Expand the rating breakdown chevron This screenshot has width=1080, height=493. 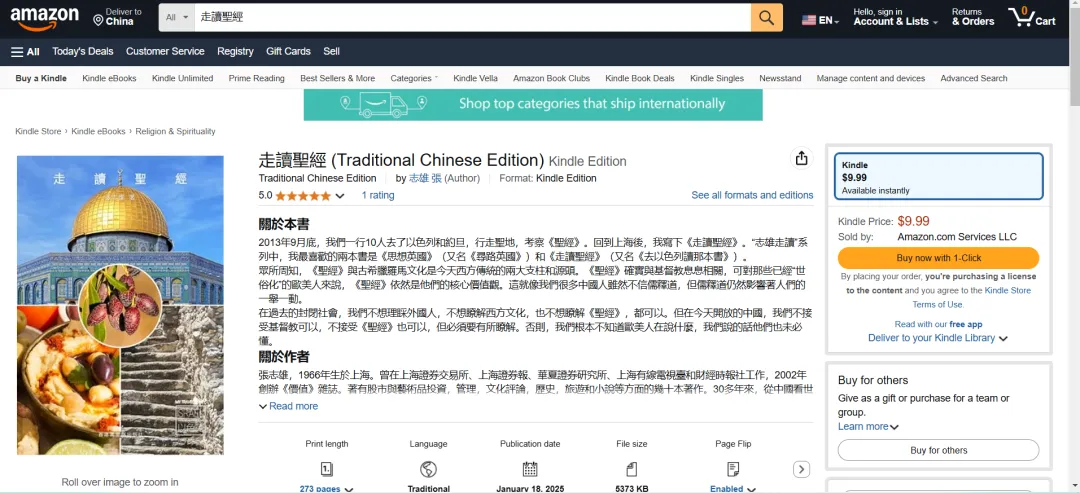coord(340,196)
